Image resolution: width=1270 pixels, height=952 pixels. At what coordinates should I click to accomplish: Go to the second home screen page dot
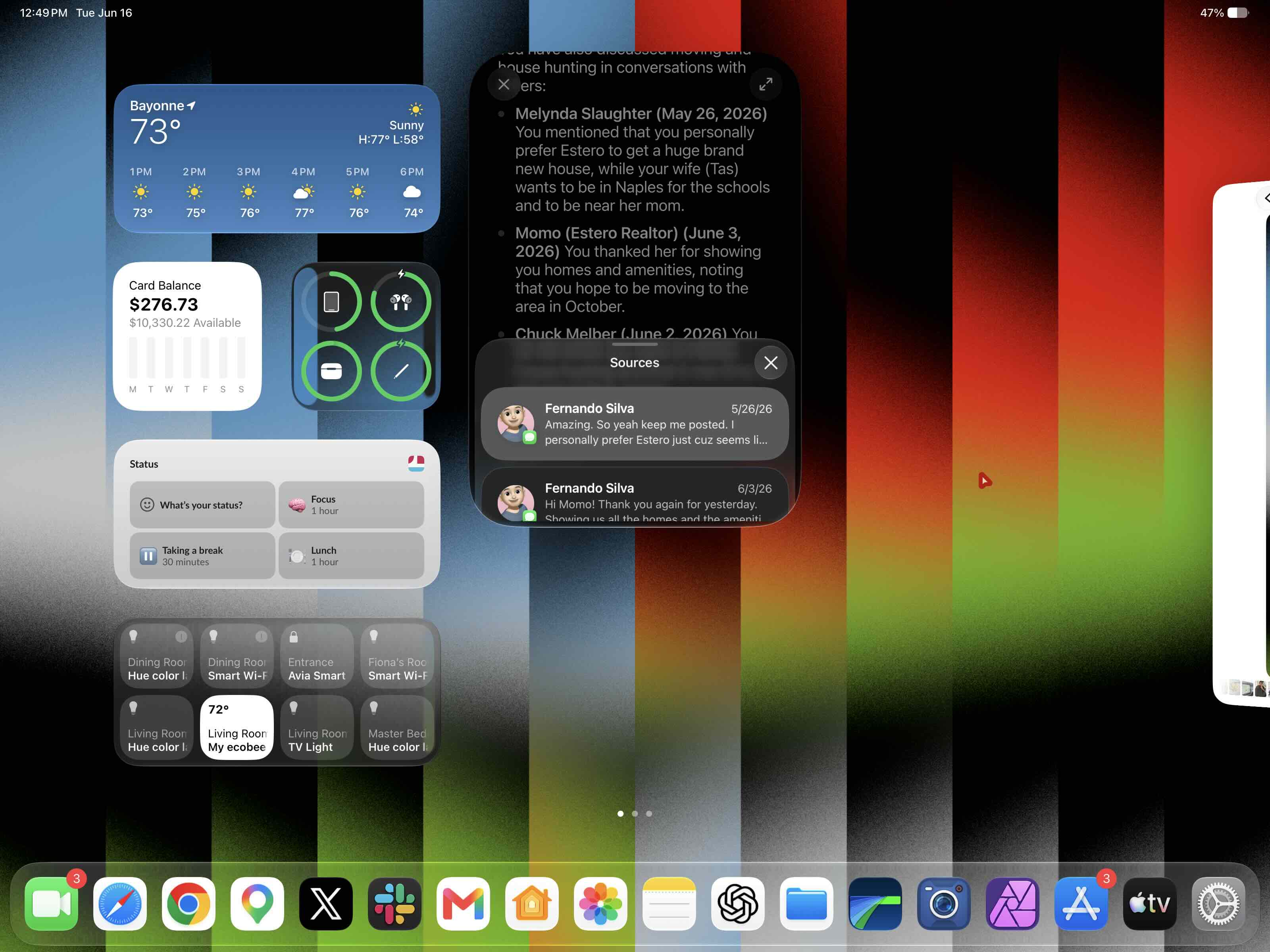pyautogui.click(x=635, y=813)
